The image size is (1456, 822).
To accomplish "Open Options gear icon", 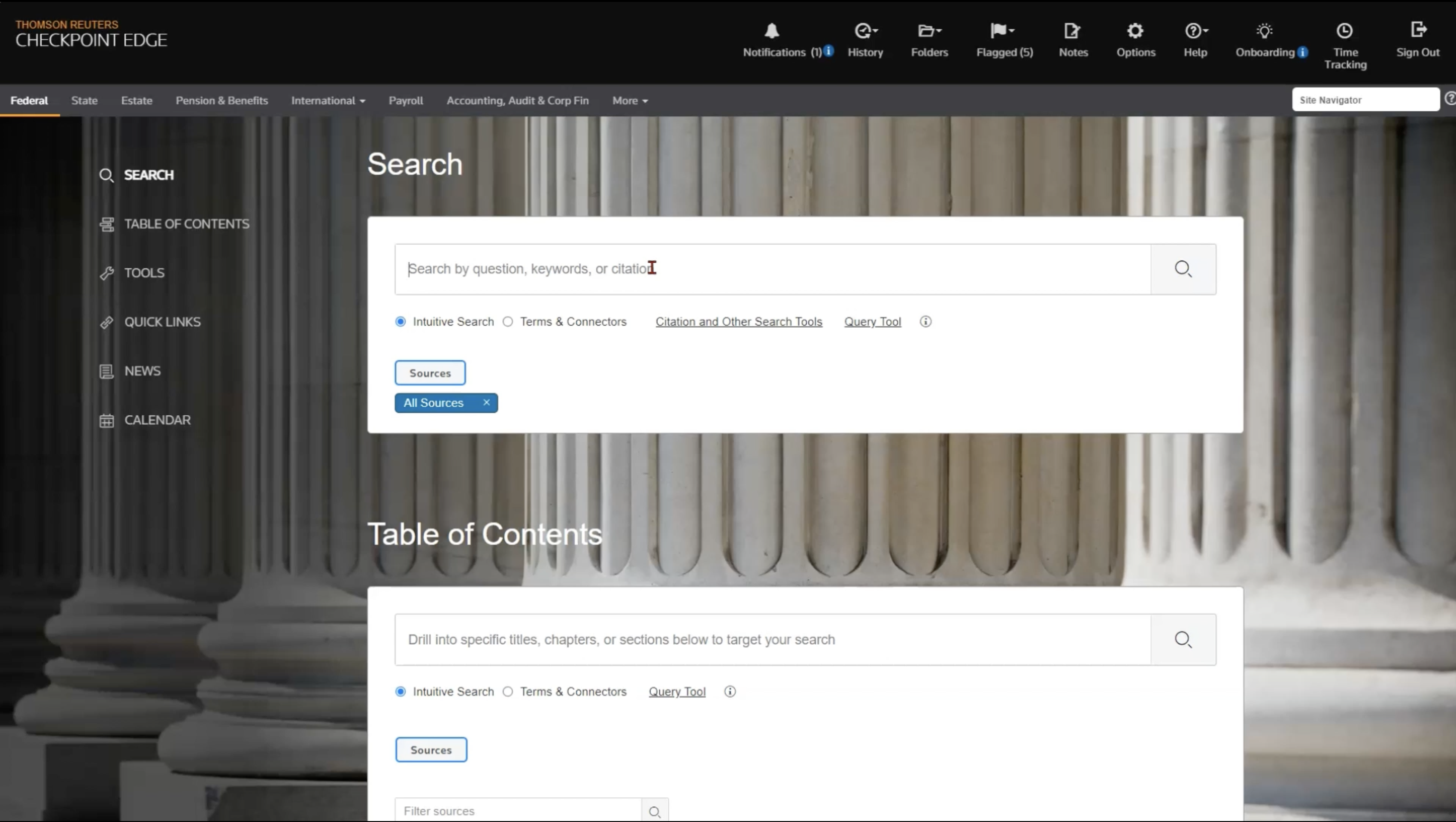I will [x=1135, y=31].
